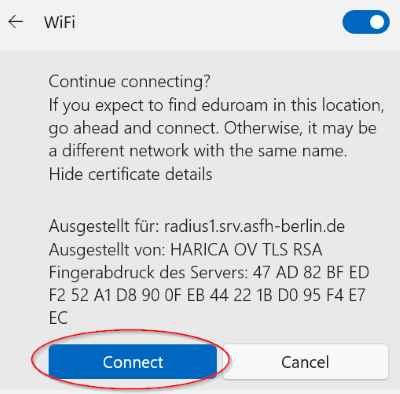Click 'go ahead and connect' sentence line

[x=213, y=128]
